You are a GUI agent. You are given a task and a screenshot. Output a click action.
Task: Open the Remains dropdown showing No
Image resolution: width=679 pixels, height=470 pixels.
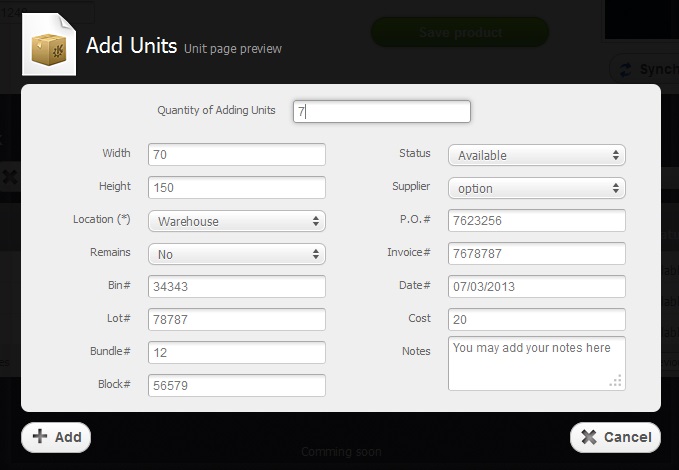[x=237, y=254]
